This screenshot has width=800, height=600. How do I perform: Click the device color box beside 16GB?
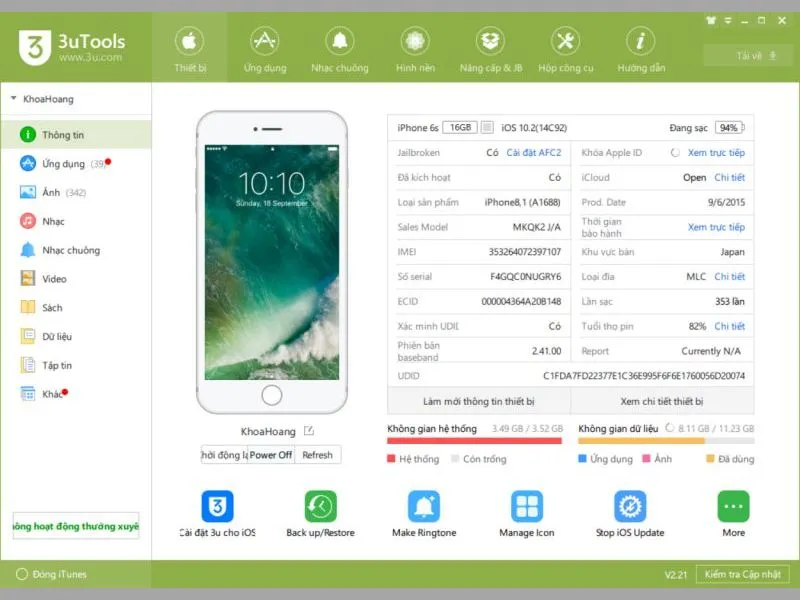pyautogui.click(x=487, y=127)
